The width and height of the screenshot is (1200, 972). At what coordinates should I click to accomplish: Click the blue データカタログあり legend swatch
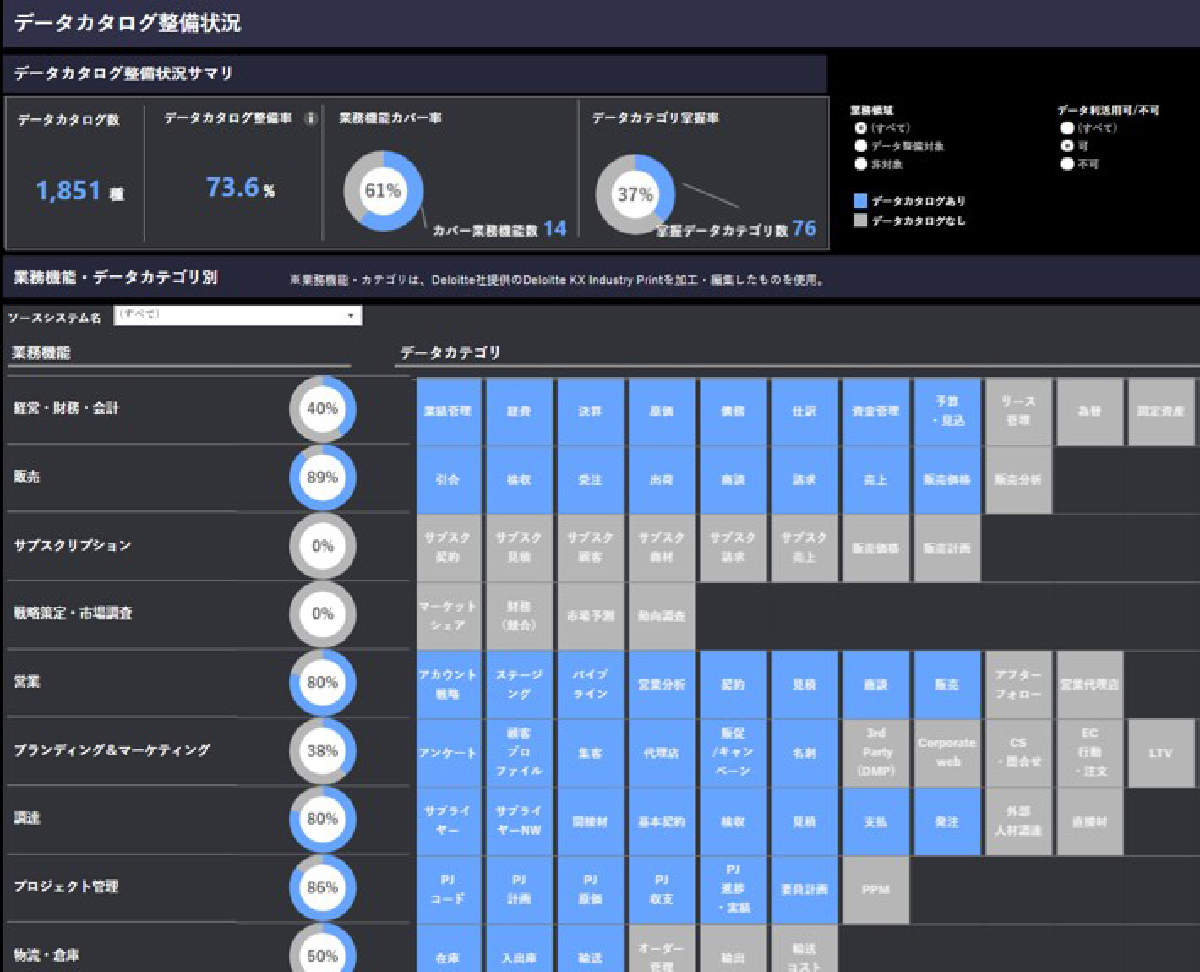tap(860, 201)
